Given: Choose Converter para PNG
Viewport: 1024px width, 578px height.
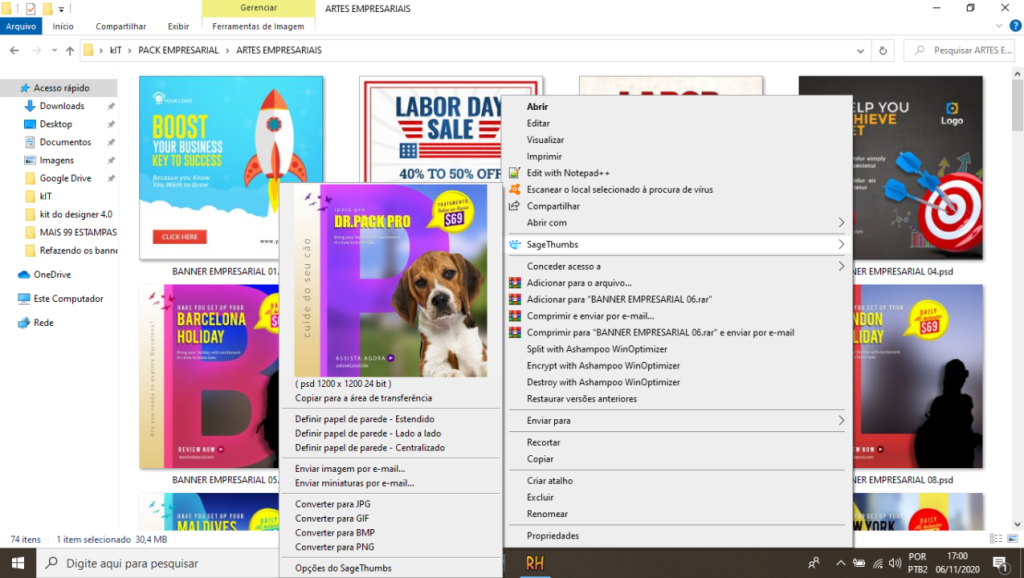Looking at the screenshot, I should click(x=335, y=547).
